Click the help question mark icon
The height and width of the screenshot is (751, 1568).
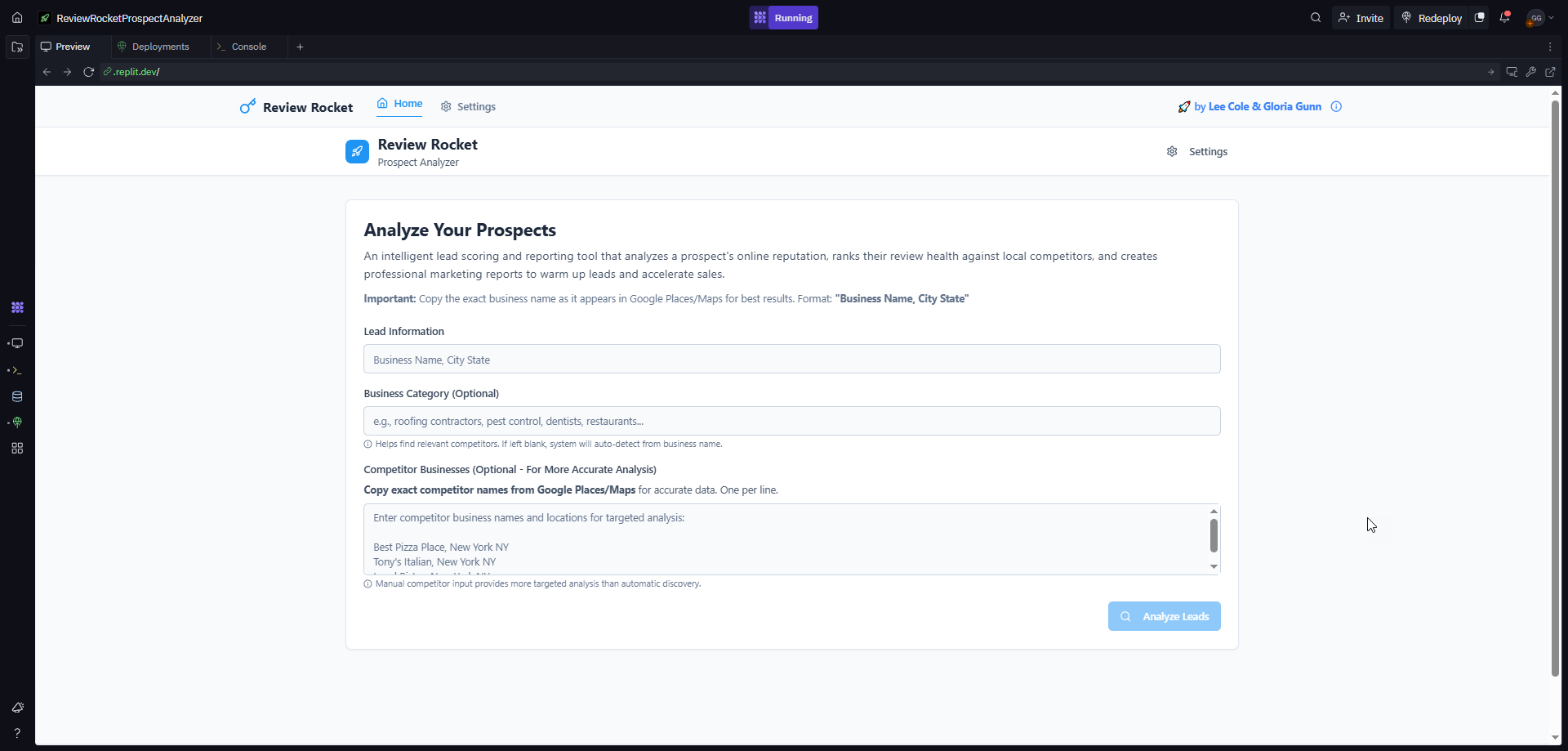click(x=17, y=733)
